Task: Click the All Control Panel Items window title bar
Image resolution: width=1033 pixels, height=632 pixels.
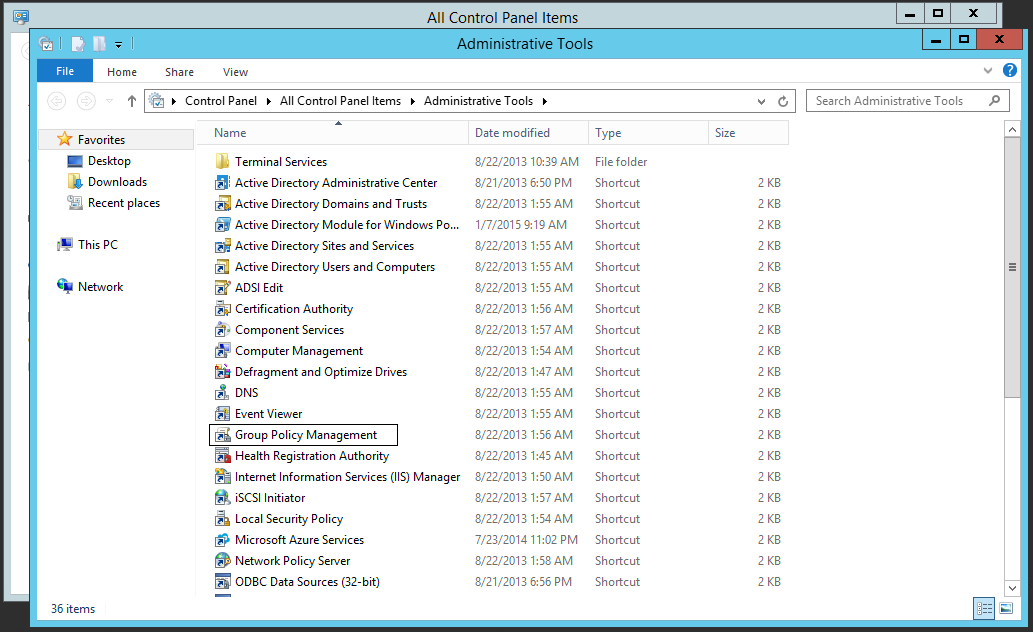Action: point(503,17)
